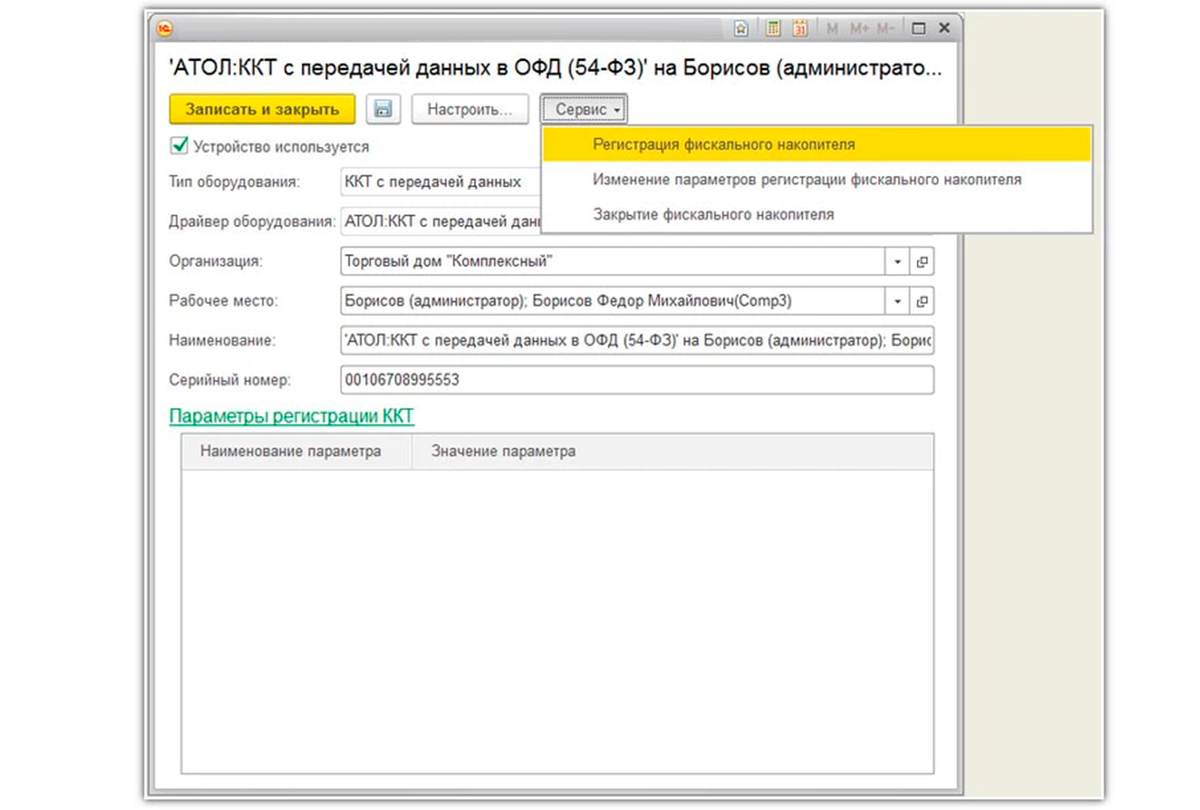1200x810 pixels.
Task: Uncheck Устройство используется checkbox
Action: [180, 146]
